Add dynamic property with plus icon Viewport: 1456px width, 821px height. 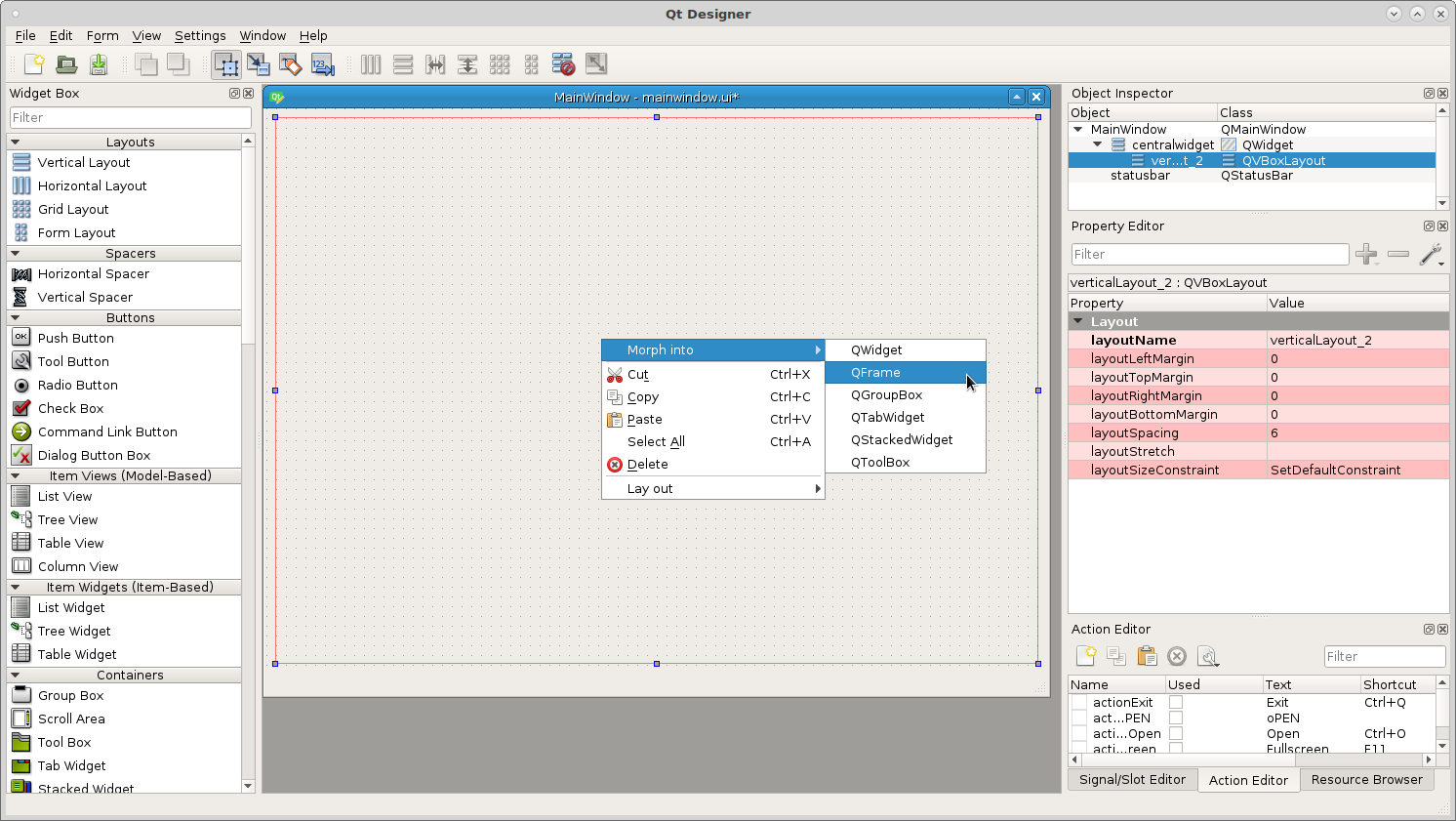[x=1366, y=255]
